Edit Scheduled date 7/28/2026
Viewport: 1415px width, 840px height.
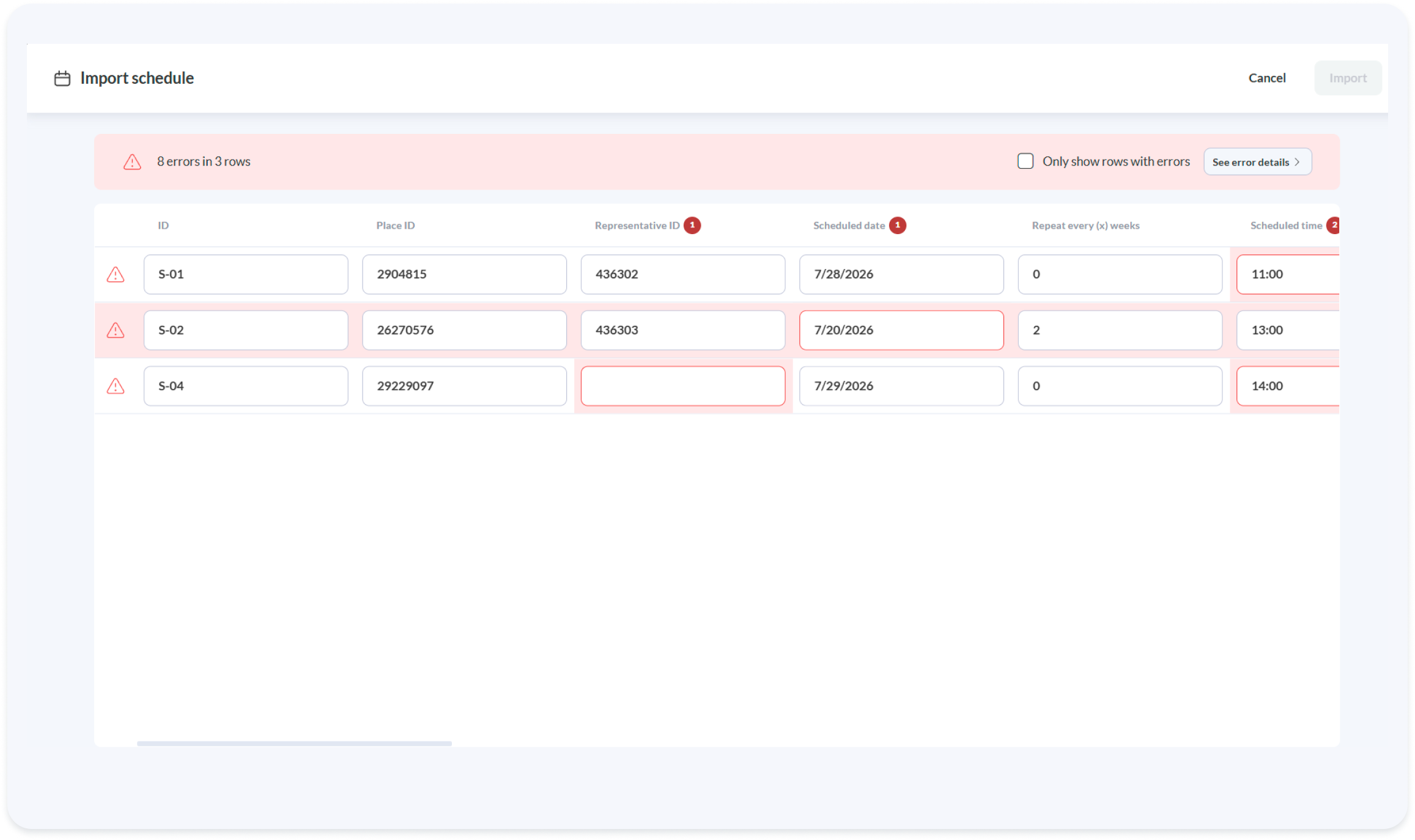click(x=901, y=274)
